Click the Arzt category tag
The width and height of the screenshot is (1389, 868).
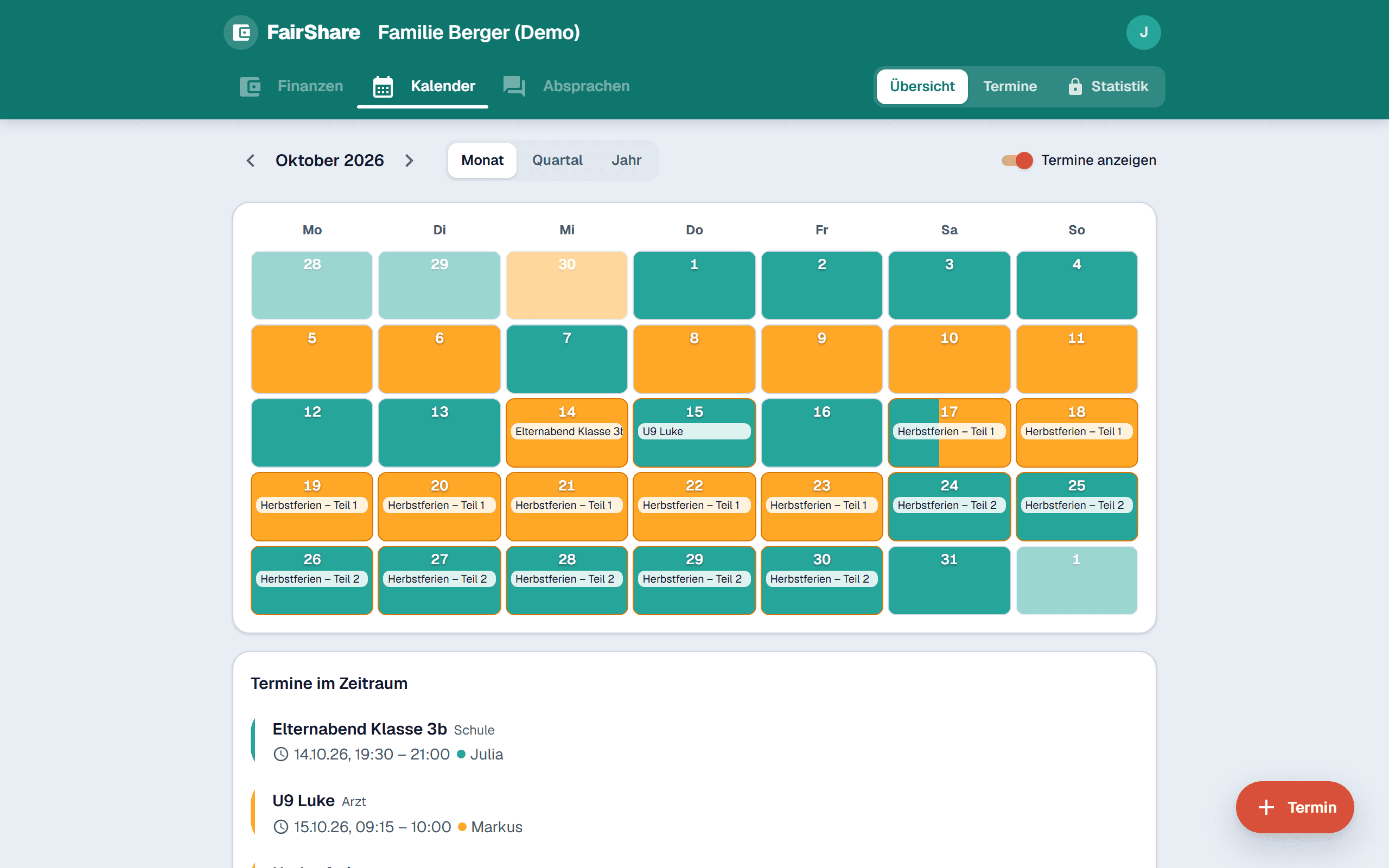coord(354,801)
